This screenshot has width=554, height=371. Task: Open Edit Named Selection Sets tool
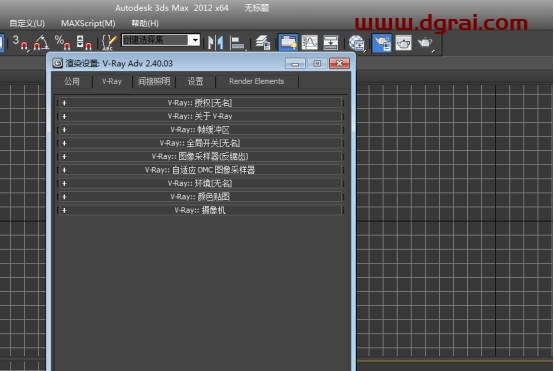109,42
